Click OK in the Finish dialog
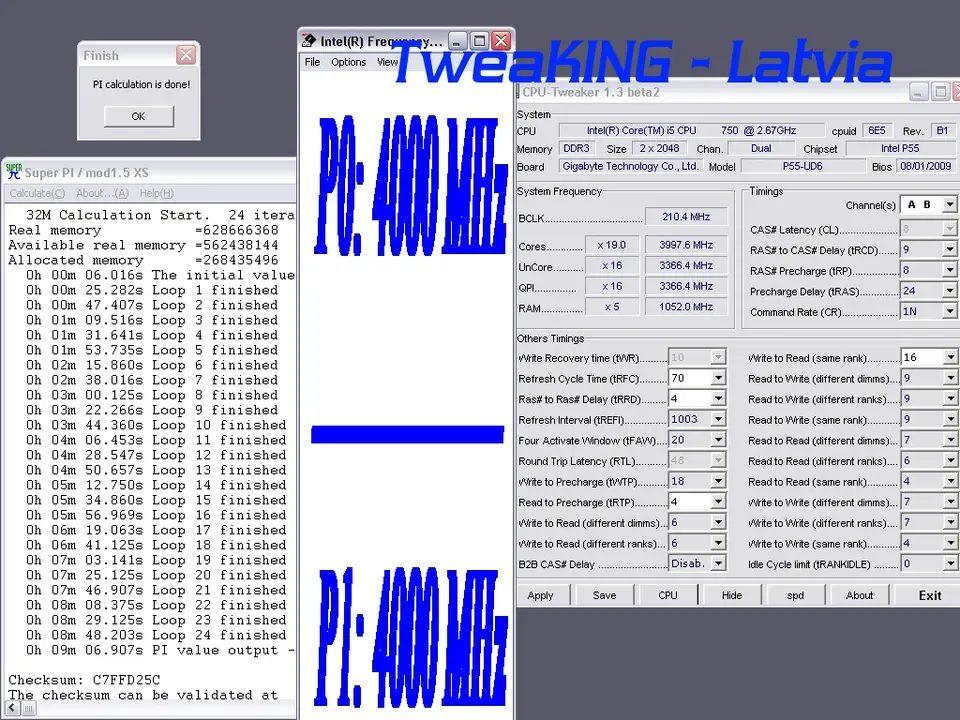960x720 pixels. click(138, 116)
